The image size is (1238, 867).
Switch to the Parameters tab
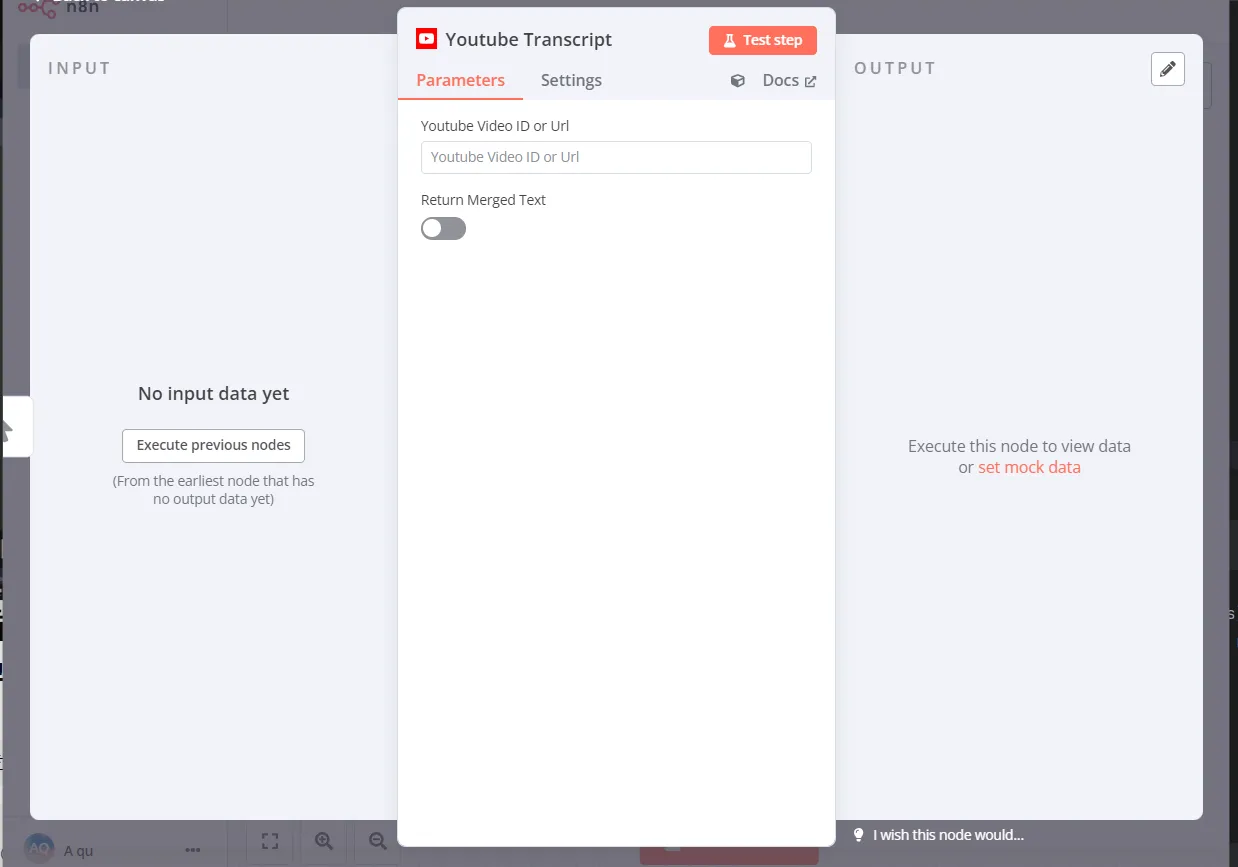point(460,80)
